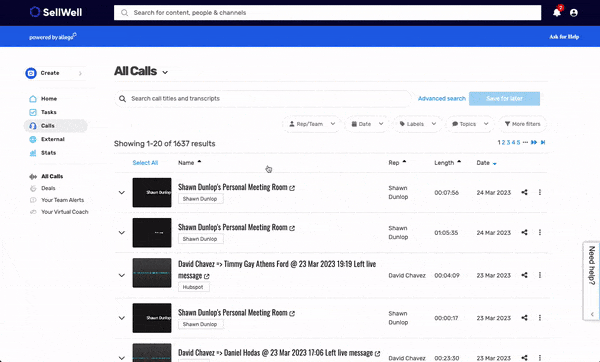Go to results page 5
This screenshot has height=362, width=600.
[x=518, y=142]
